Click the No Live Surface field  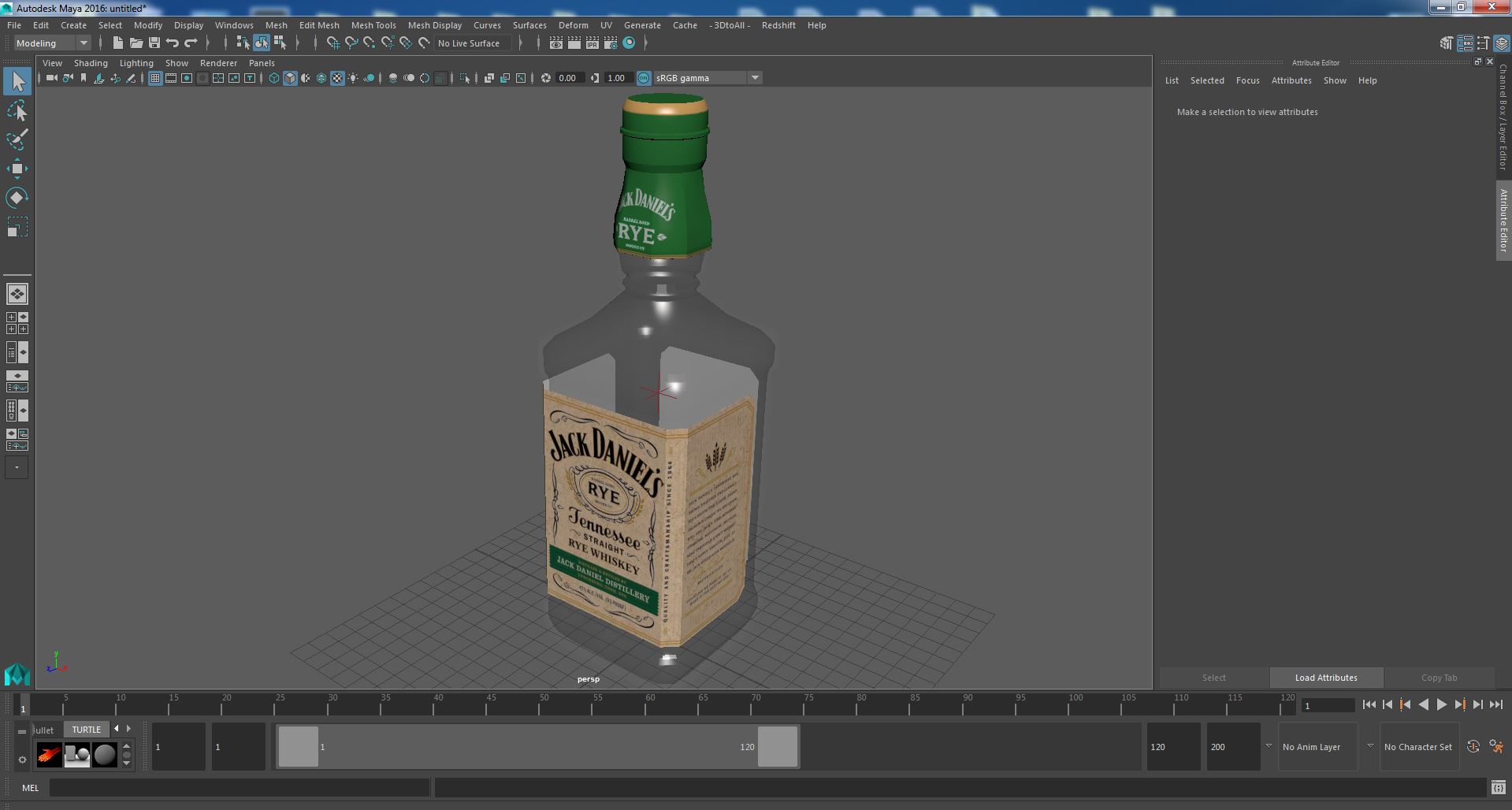(x=474, y=43)
